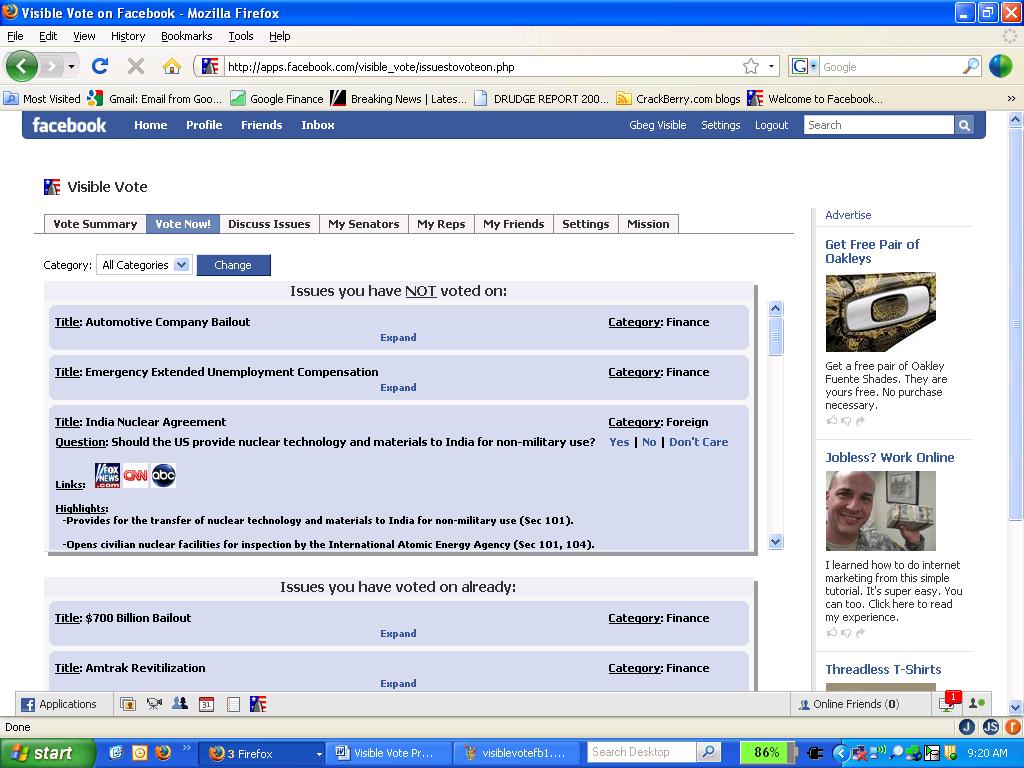Screen dimensions: 1024x768
Task: Bookmark page with the star icon
Action: [751, 66]
